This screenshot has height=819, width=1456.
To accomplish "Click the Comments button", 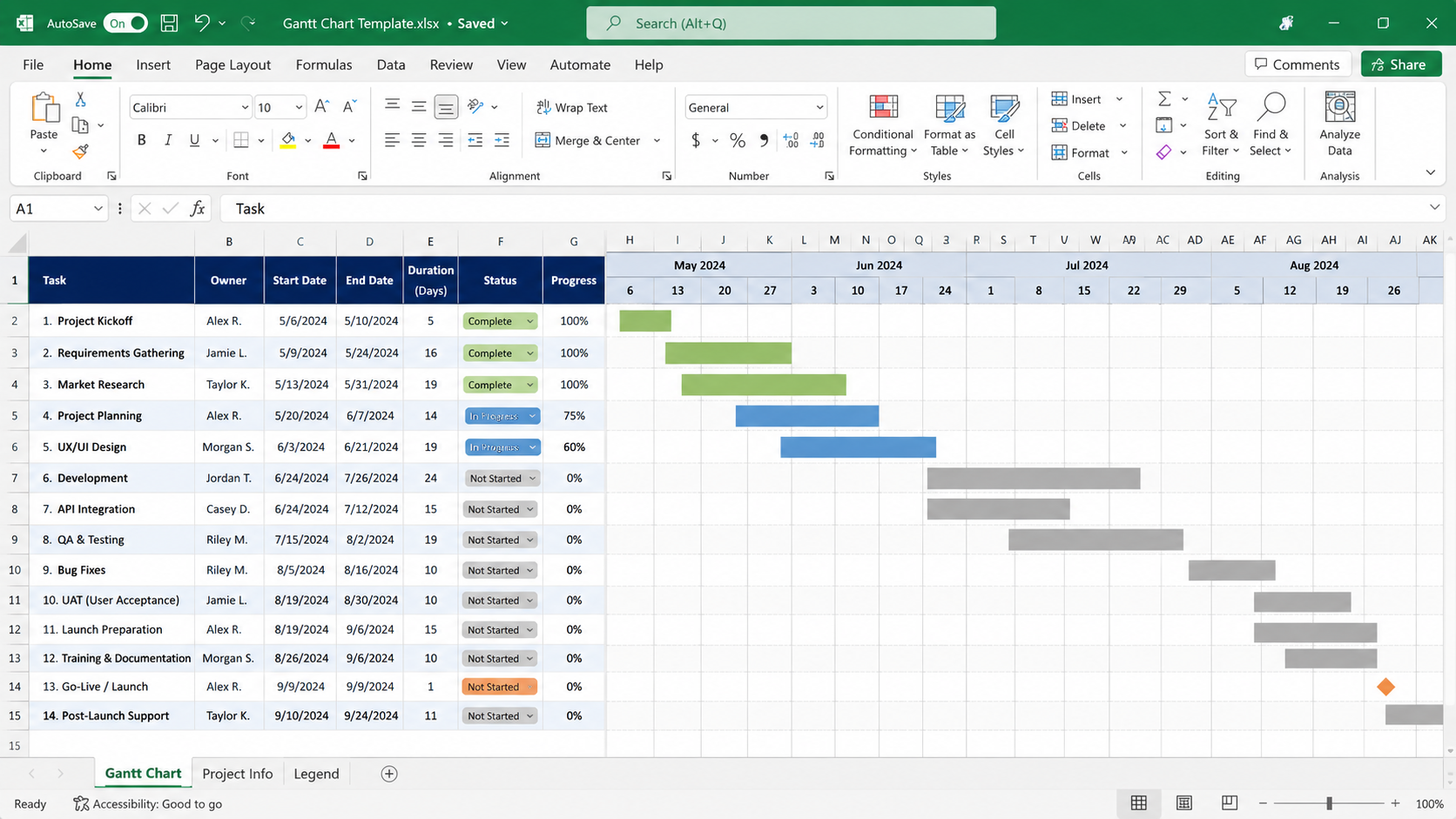I will pos(1298,64).
